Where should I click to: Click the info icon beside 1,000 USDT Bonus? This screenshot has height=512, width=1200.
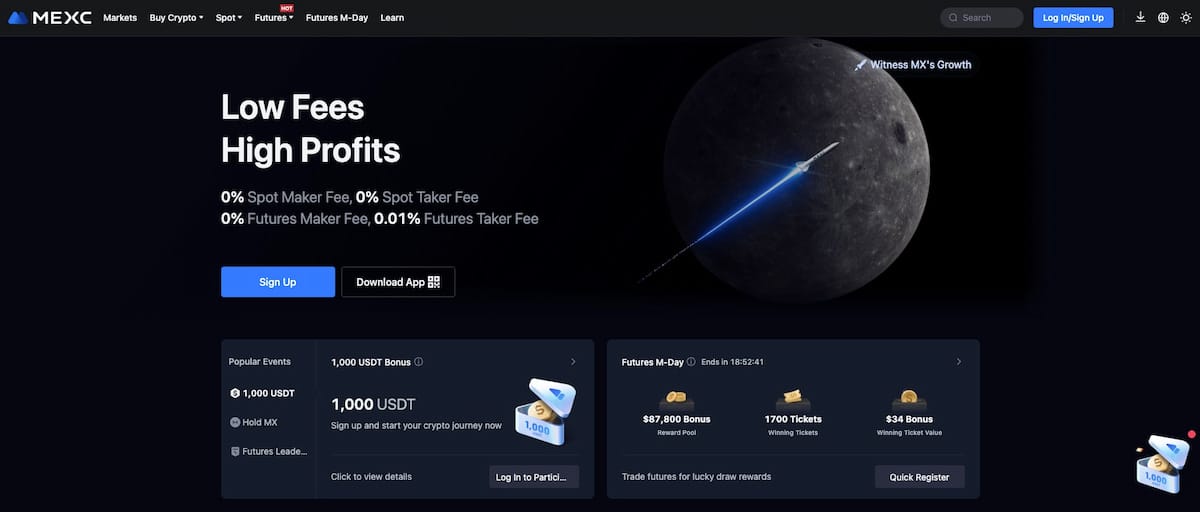(418, 362)
